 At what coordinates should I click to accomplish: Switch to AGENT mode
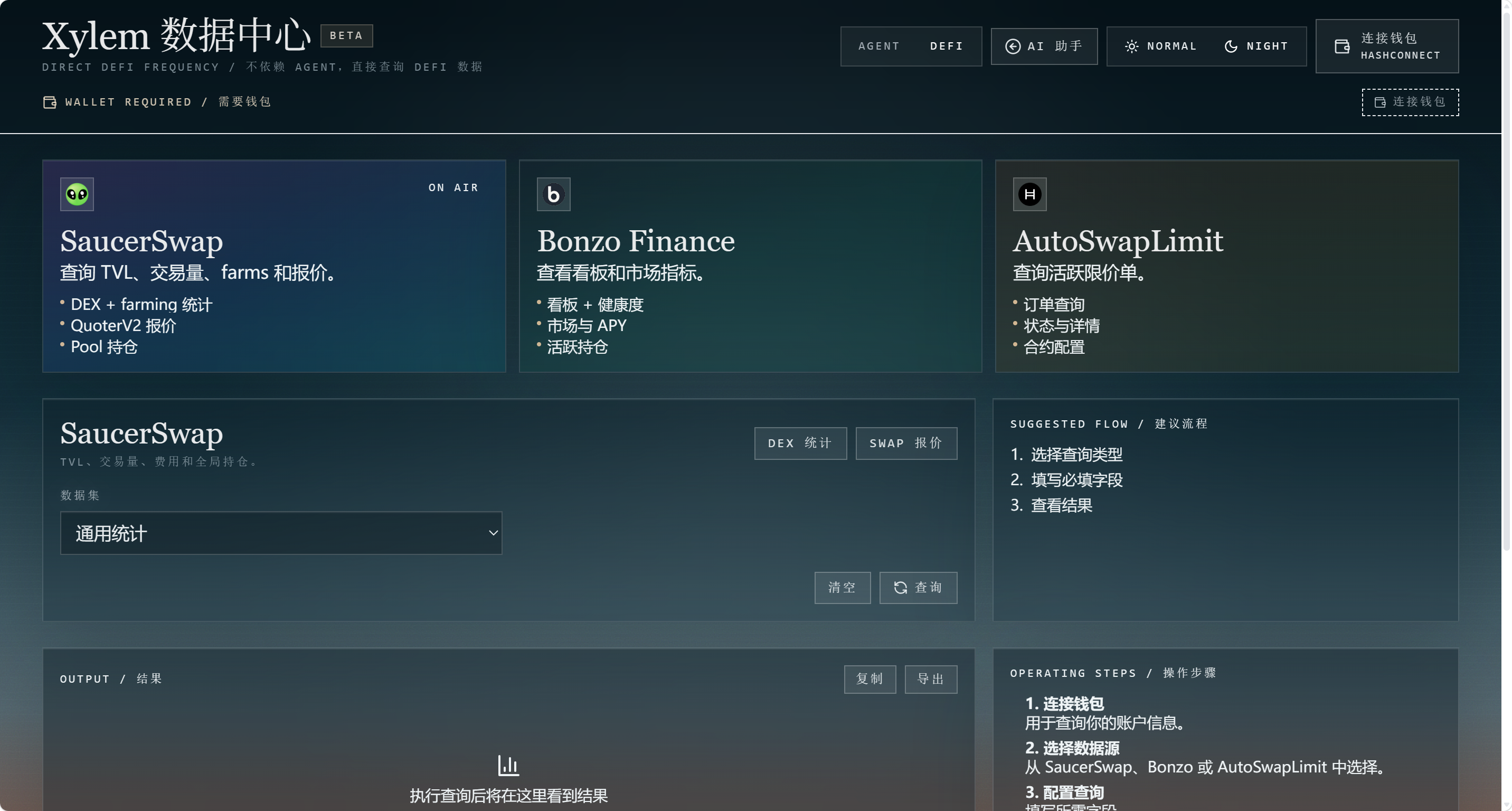[x=878, y=46]
